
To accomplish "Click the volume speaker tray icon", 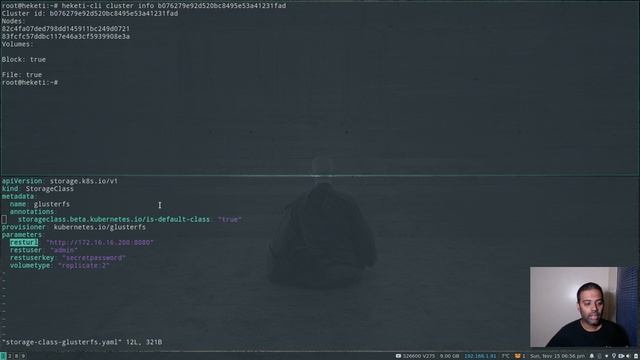I will [x=628, y=356].
